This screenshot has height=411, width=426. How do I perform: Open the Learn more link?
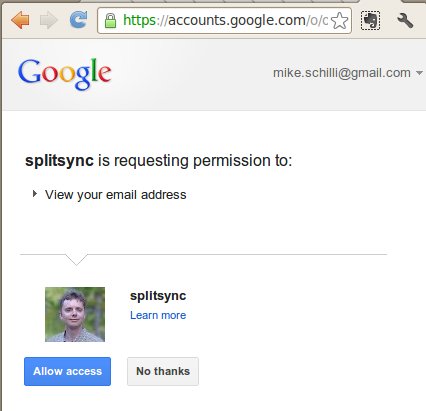click(x=158, y=315)
